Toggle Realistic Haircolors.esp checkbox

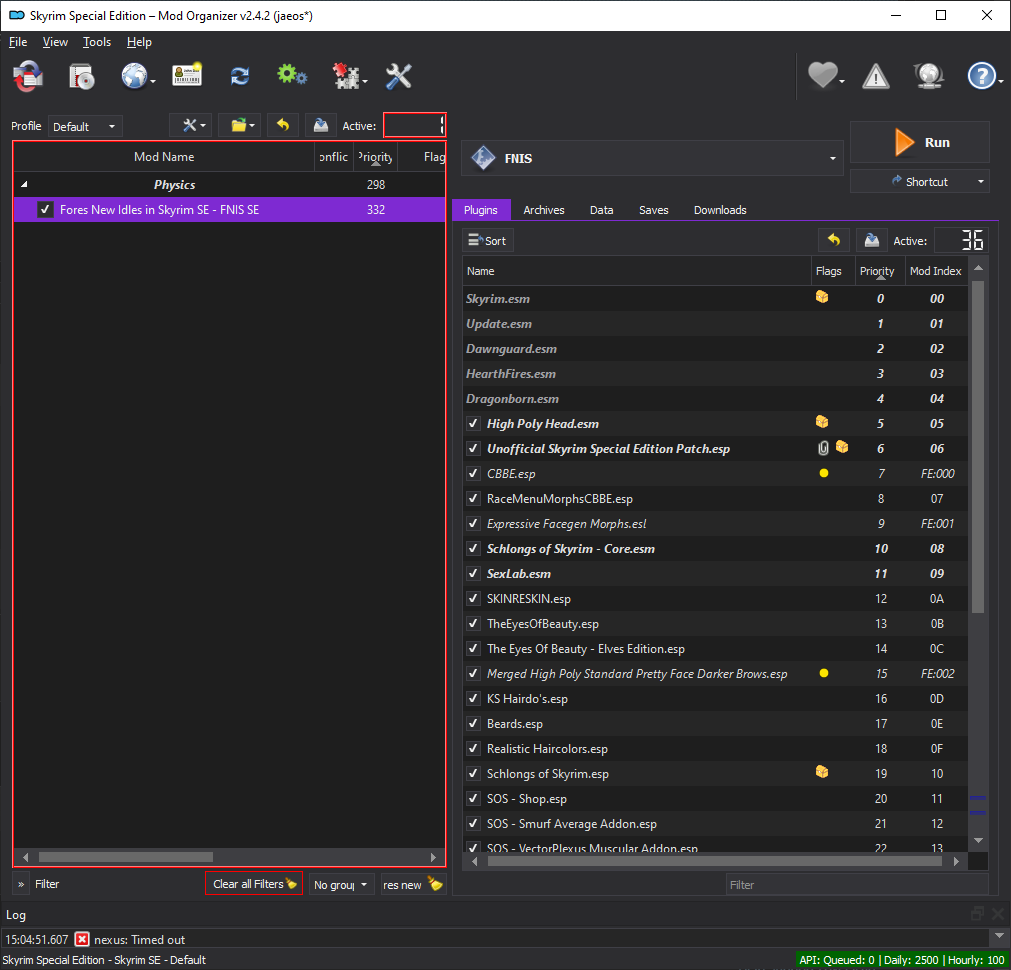point(473,749)
